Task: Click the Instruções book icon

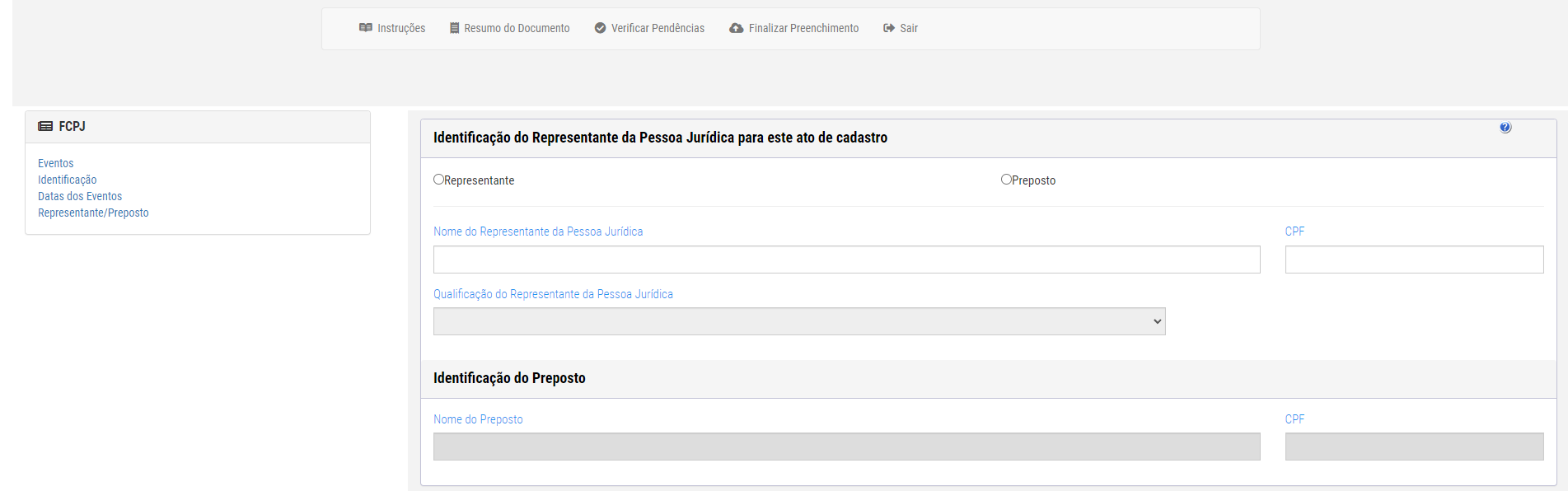Action: point(366,28)
